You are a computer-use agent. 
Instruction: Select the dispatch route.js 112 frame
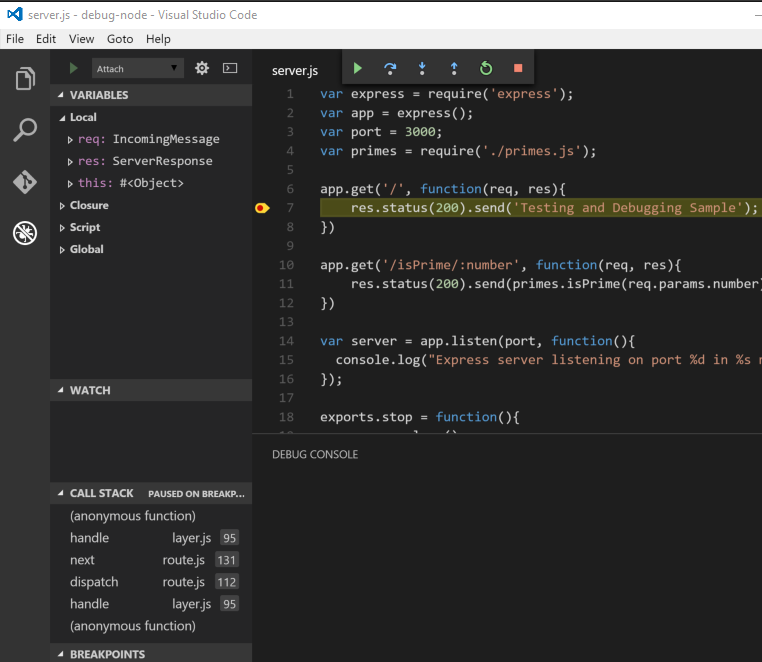pos(151,582)
